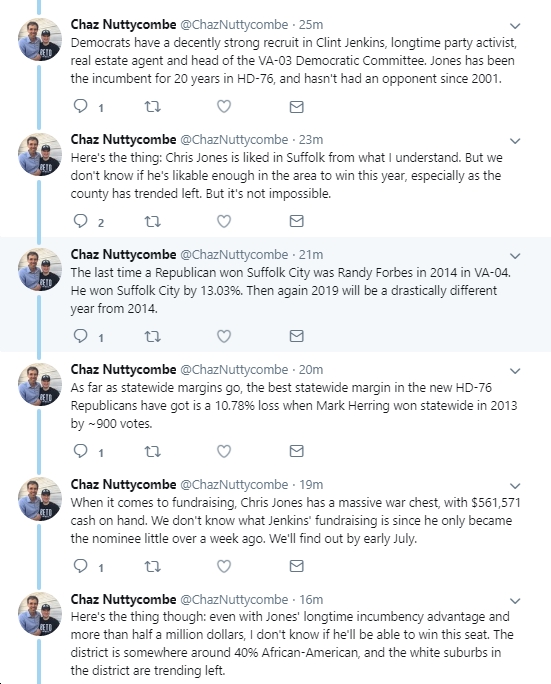Screen dimensions: 551x684
Task: Retweet the 20m statewide margins tweet
Action: (153, 451)
